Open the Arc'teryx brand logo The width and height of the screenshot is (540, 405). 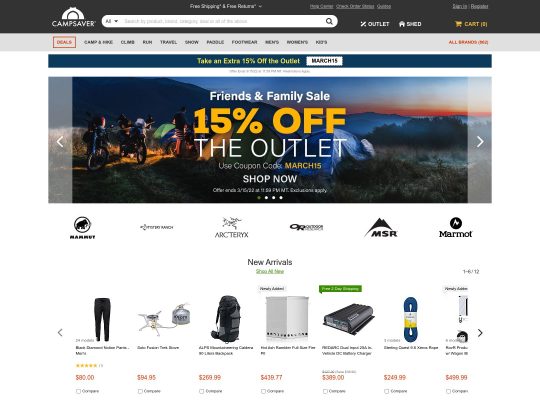click(231, 228)
